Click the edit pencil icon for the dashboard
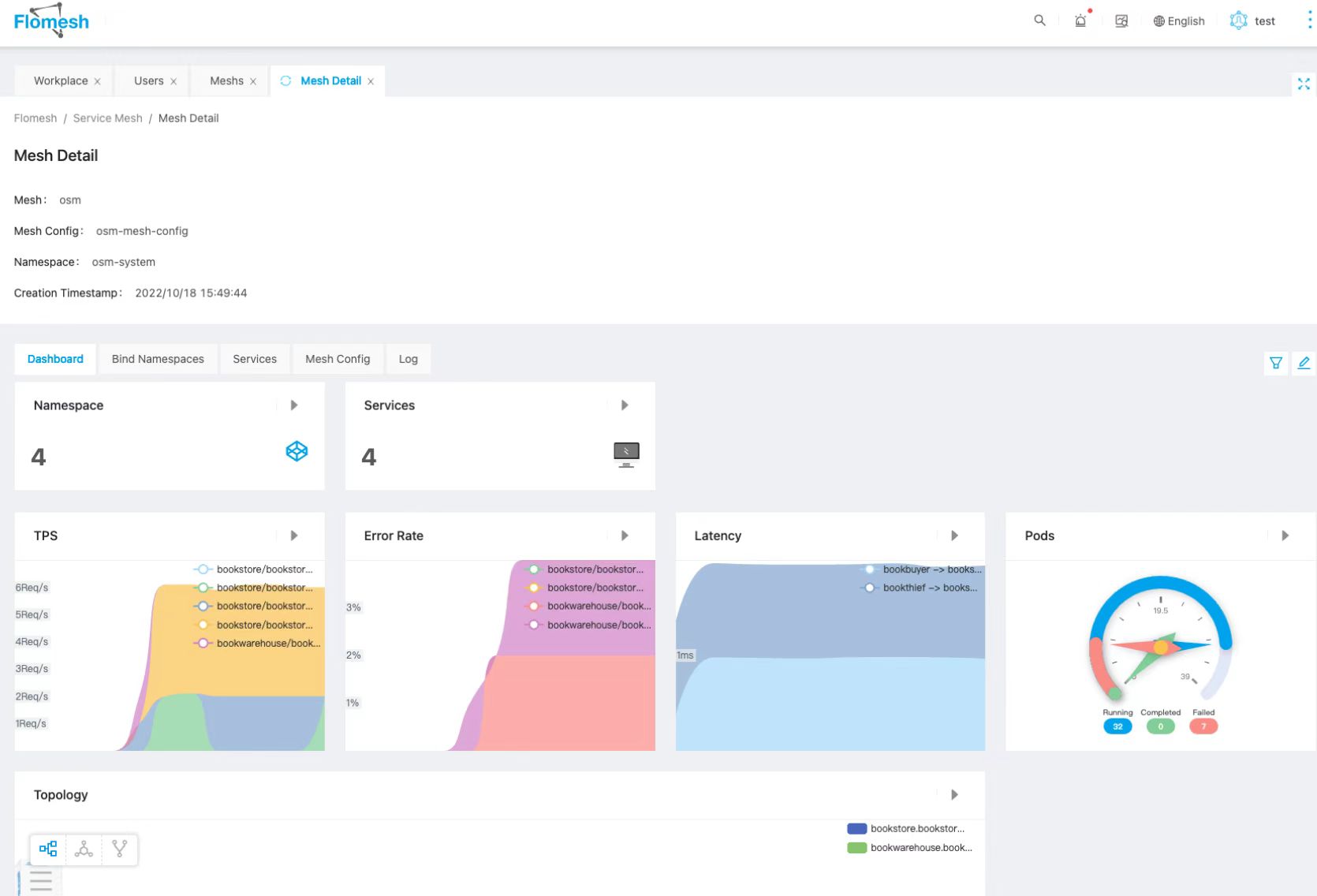The height and width of the screenshot is (896, 1317). (x=1304, y=363)
